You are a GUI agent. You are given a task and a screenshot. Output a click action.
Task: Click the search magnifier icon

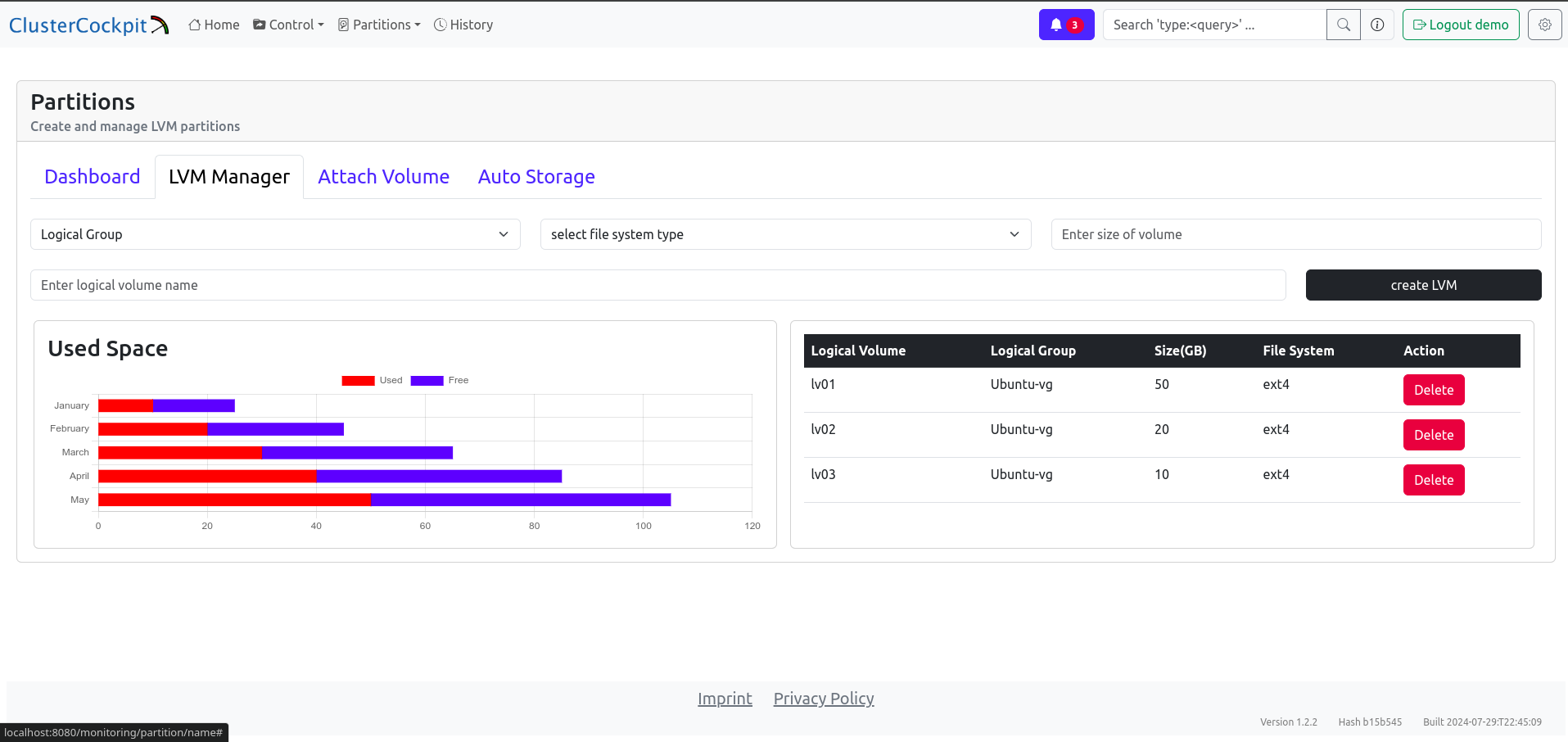[x=1343, y=25]
